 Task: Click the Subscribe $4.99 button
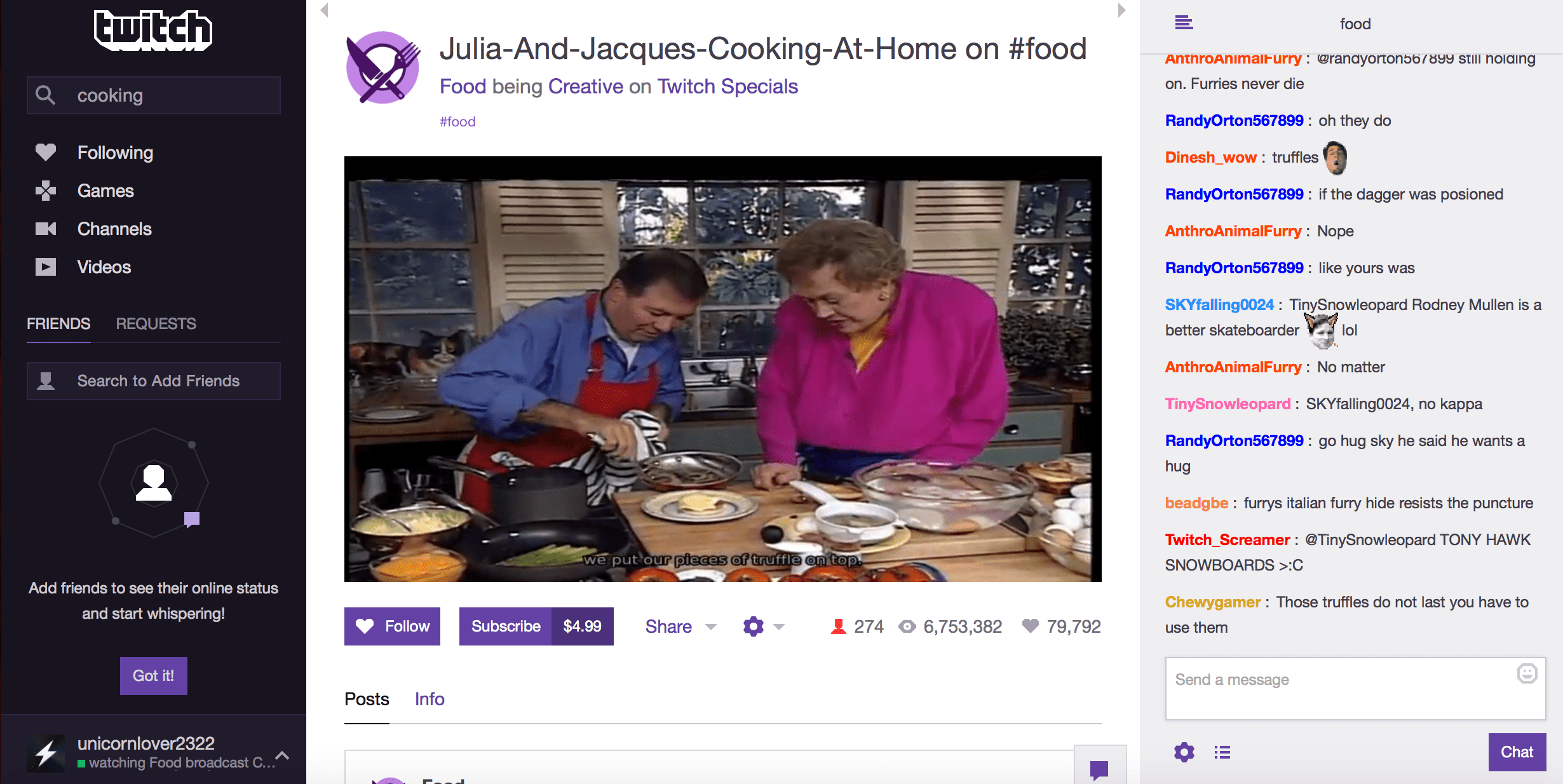pyautogui.click(x=535, y=626)
